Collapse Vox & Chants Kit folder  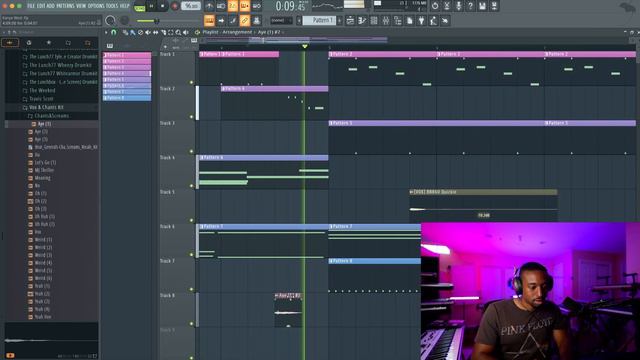point(46,107)
